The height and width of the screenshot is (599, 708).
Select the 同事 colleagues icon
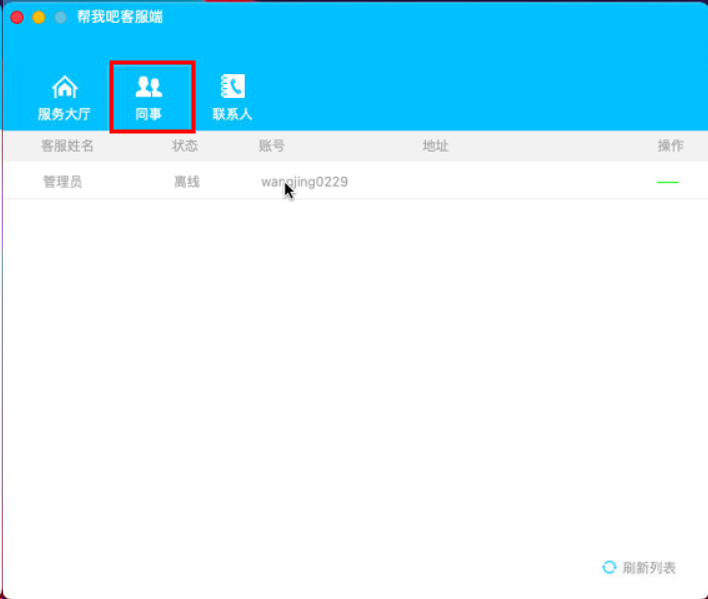(x=149, y=87)
